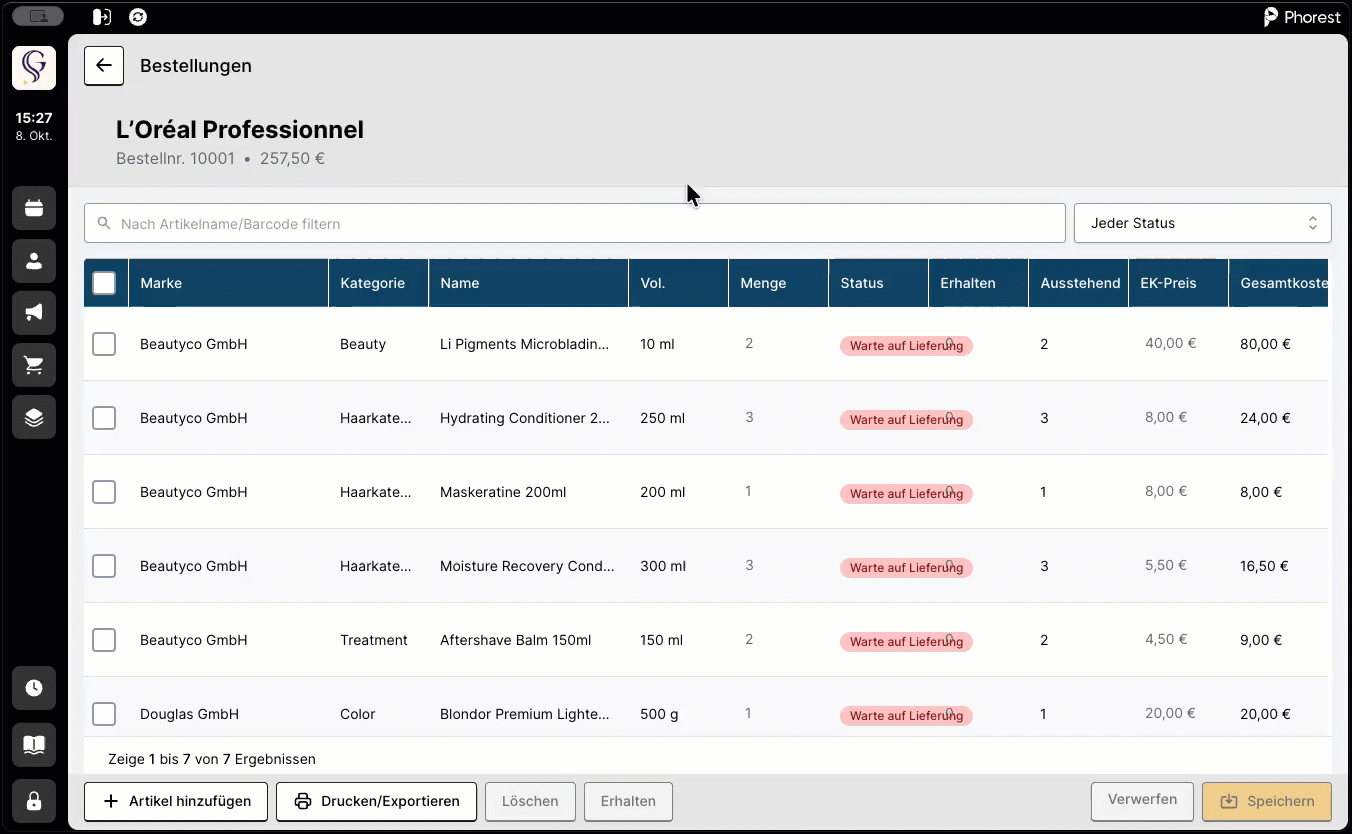Click the Drucken/Exportieren button
Image resolution: width=1352 pixels, height=834 pixels.
click(376, 801)
